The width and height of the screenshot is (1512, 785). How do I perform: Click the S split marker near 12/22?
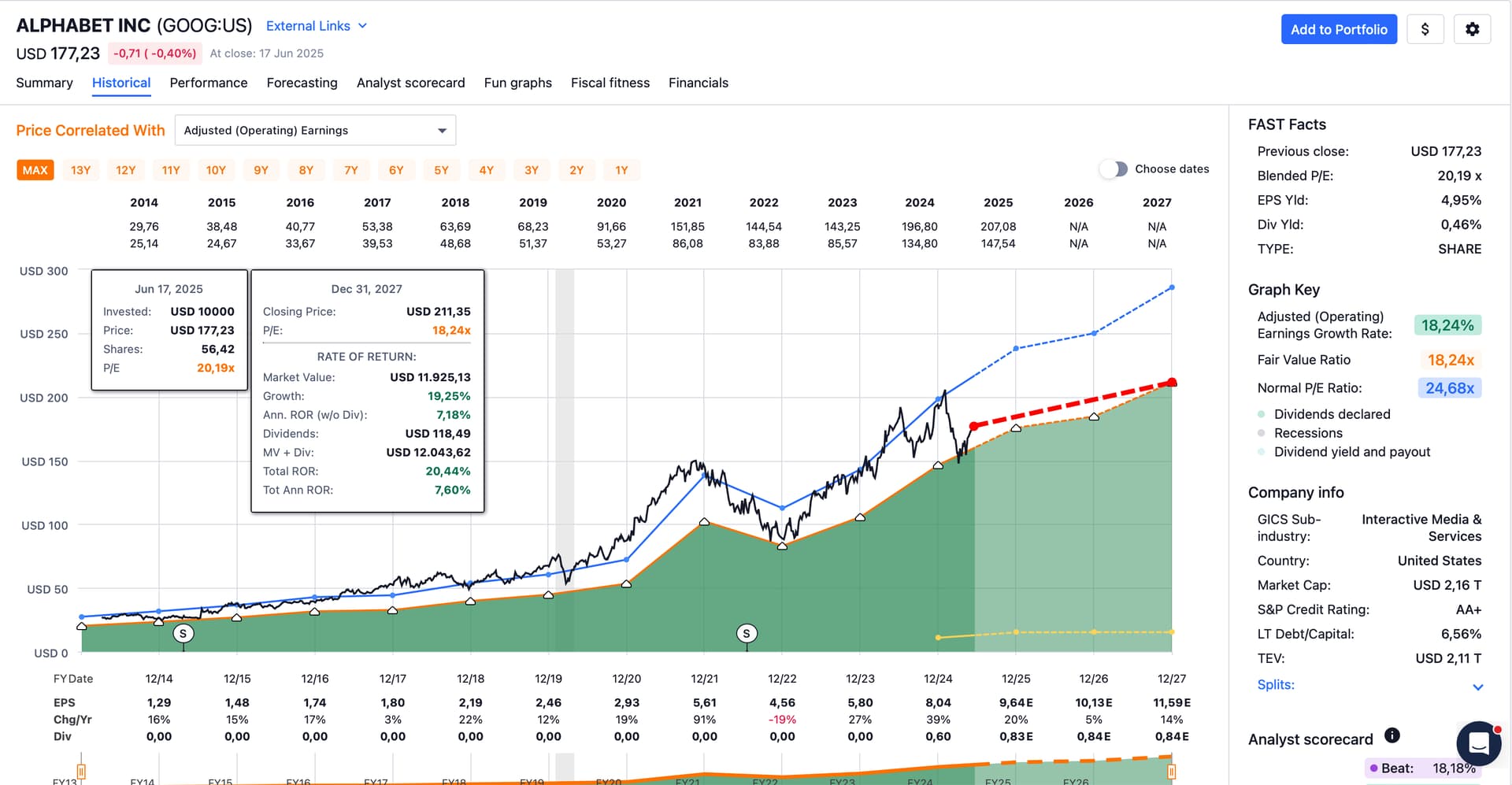[747, 633]
